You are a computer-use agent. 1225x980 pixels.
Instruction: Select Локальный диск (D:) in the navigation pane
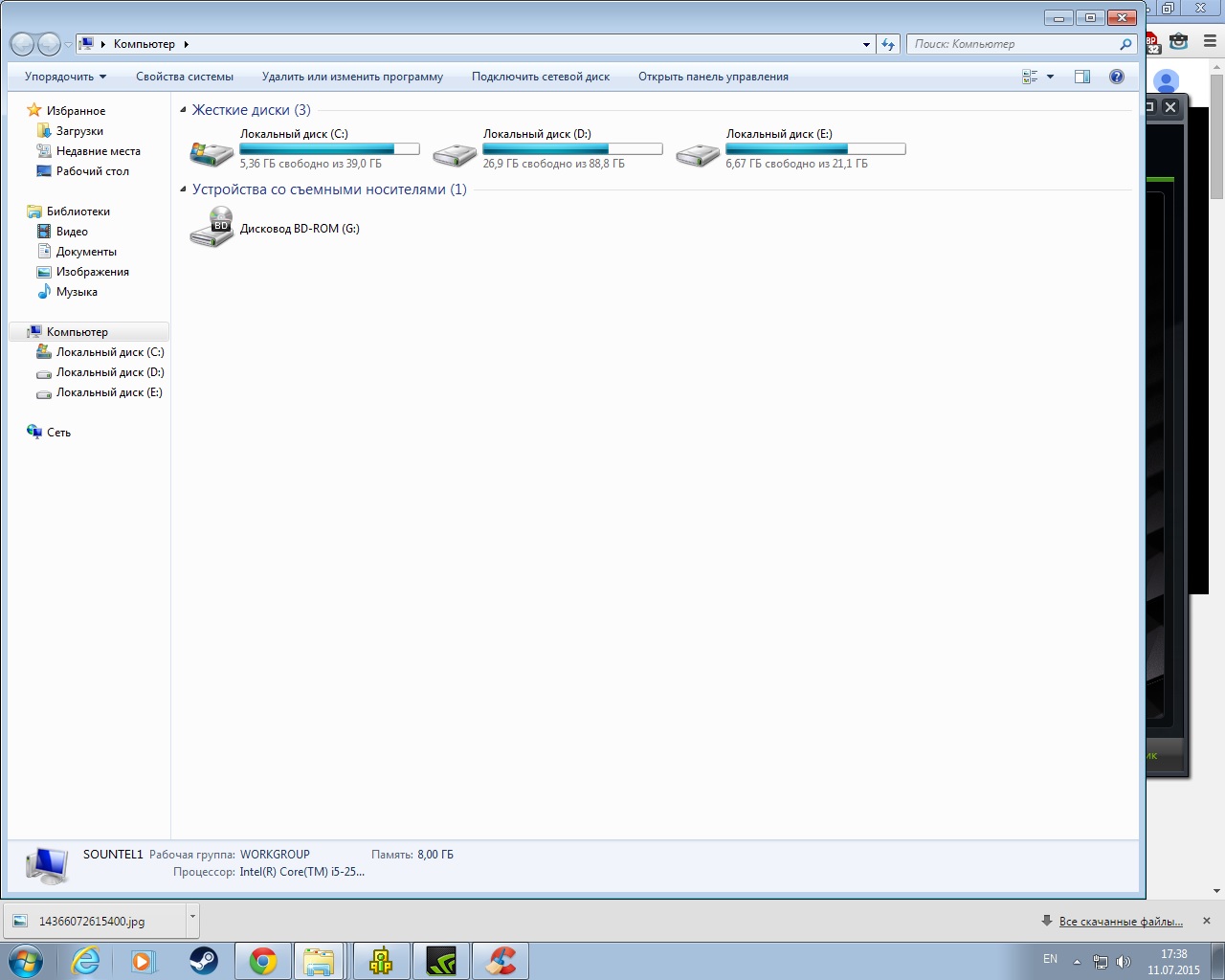point(110,372)
